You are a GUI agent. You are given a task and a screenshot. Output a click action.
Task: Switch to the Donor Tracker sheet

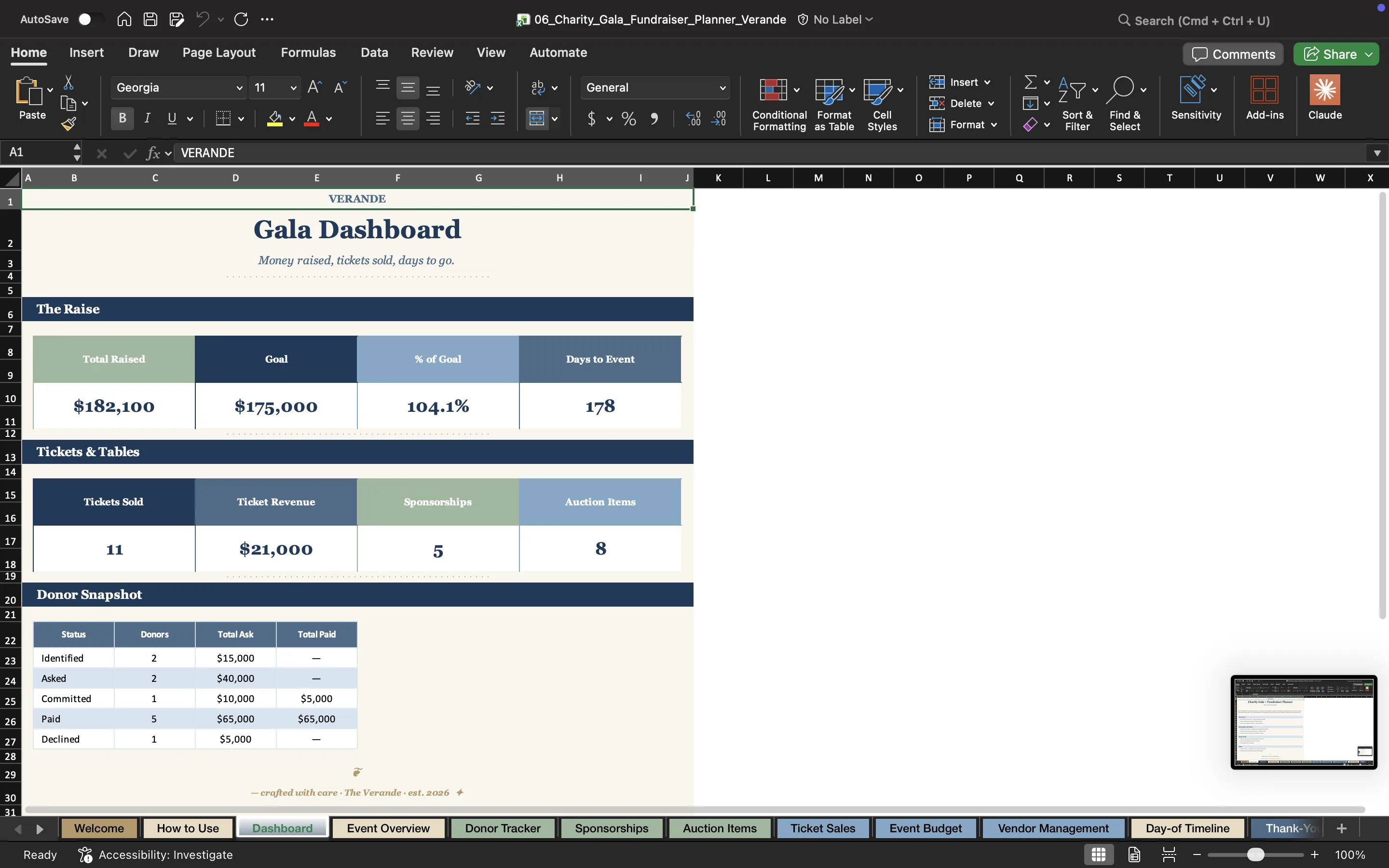[x=503, y=828]
